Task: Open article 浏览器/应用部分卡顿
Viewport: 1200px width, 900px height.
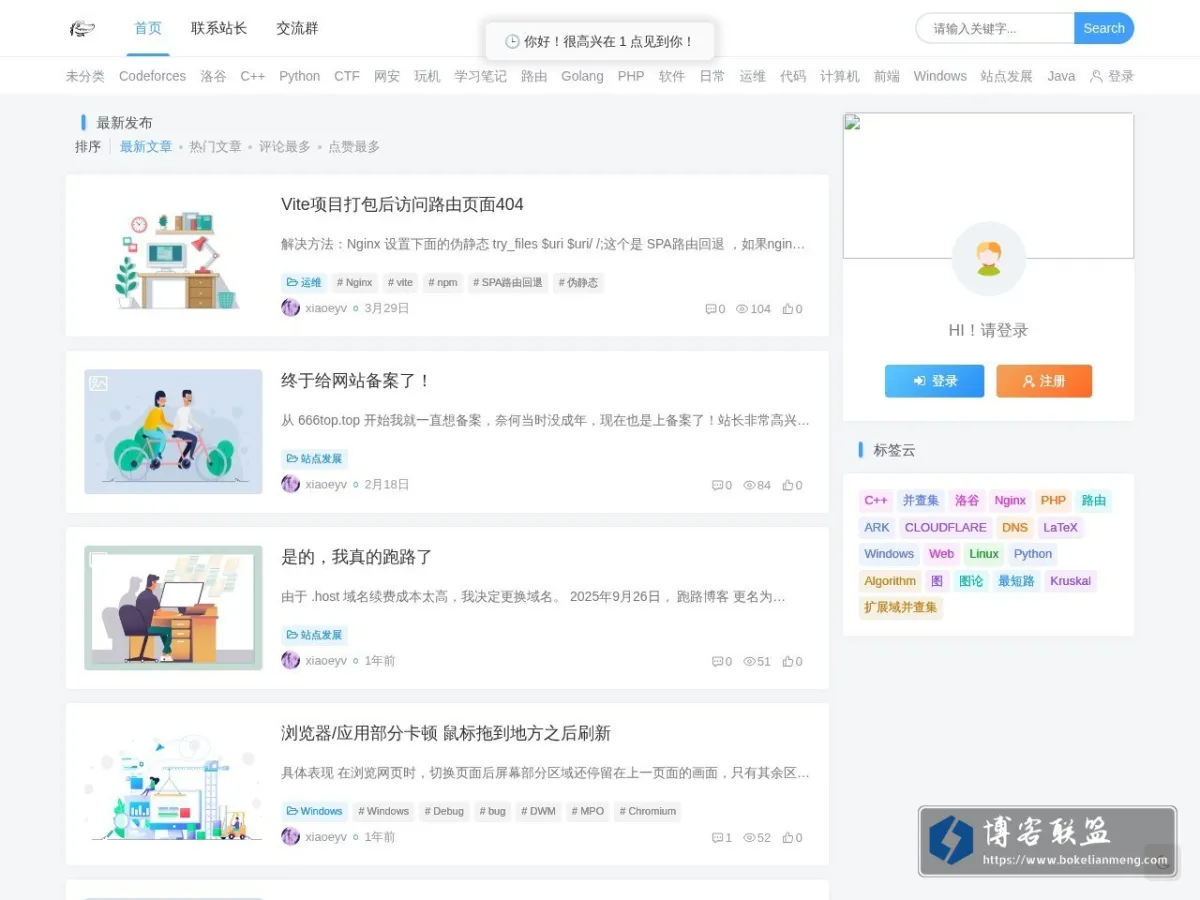Action: [446, 733]
